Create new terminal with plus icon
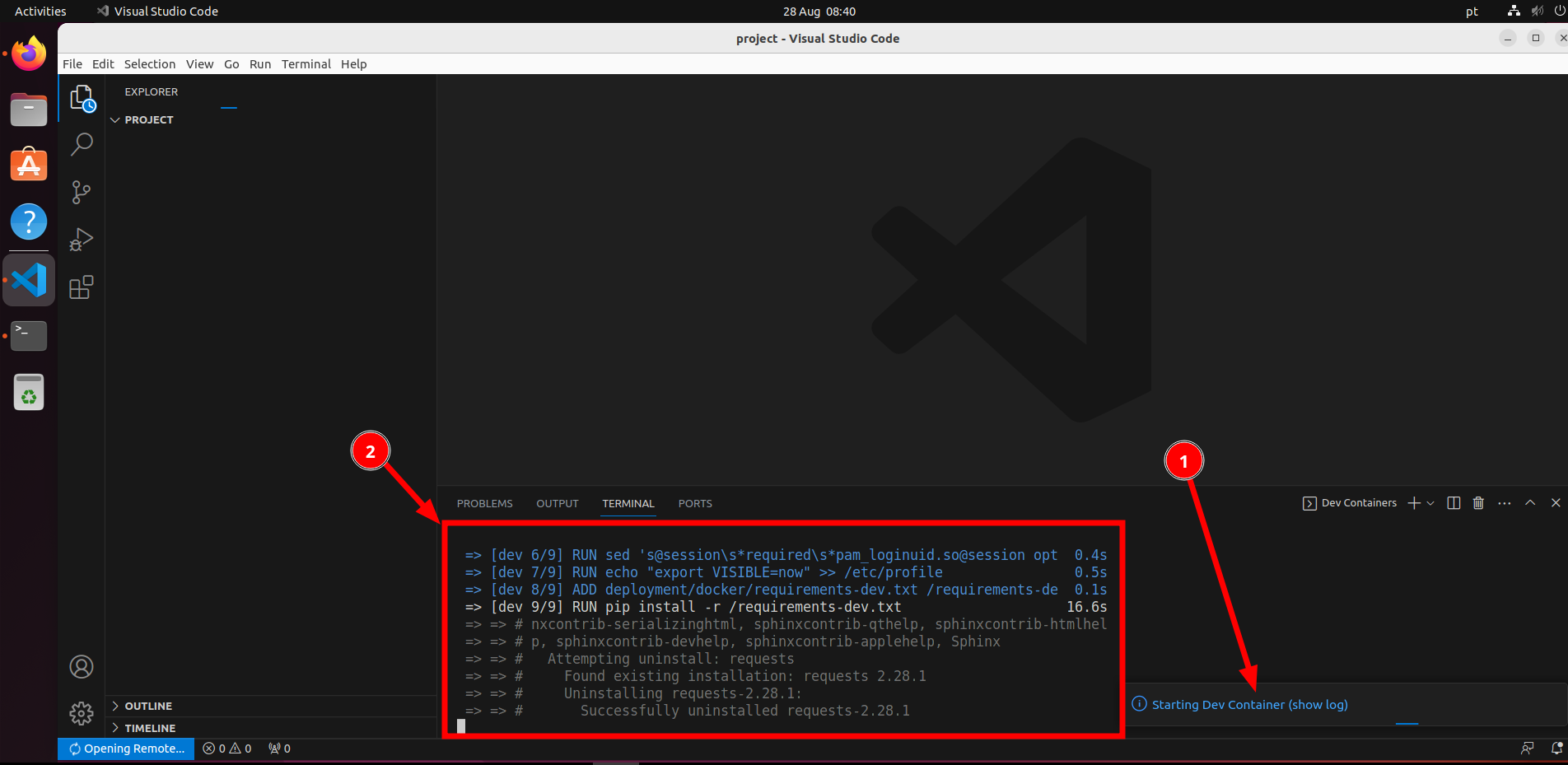1568x765 pixels. point(1414,503)
